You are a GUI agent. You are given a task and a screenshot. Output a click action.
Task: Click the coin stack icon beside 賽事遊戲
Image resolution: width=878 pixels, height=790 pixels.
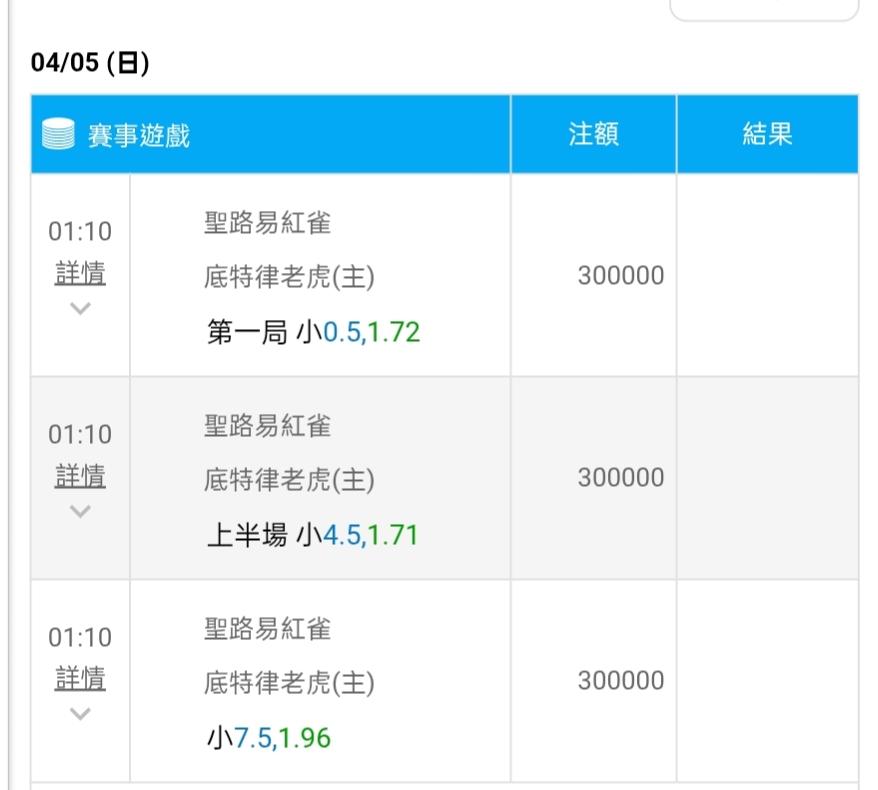(59, 135)
